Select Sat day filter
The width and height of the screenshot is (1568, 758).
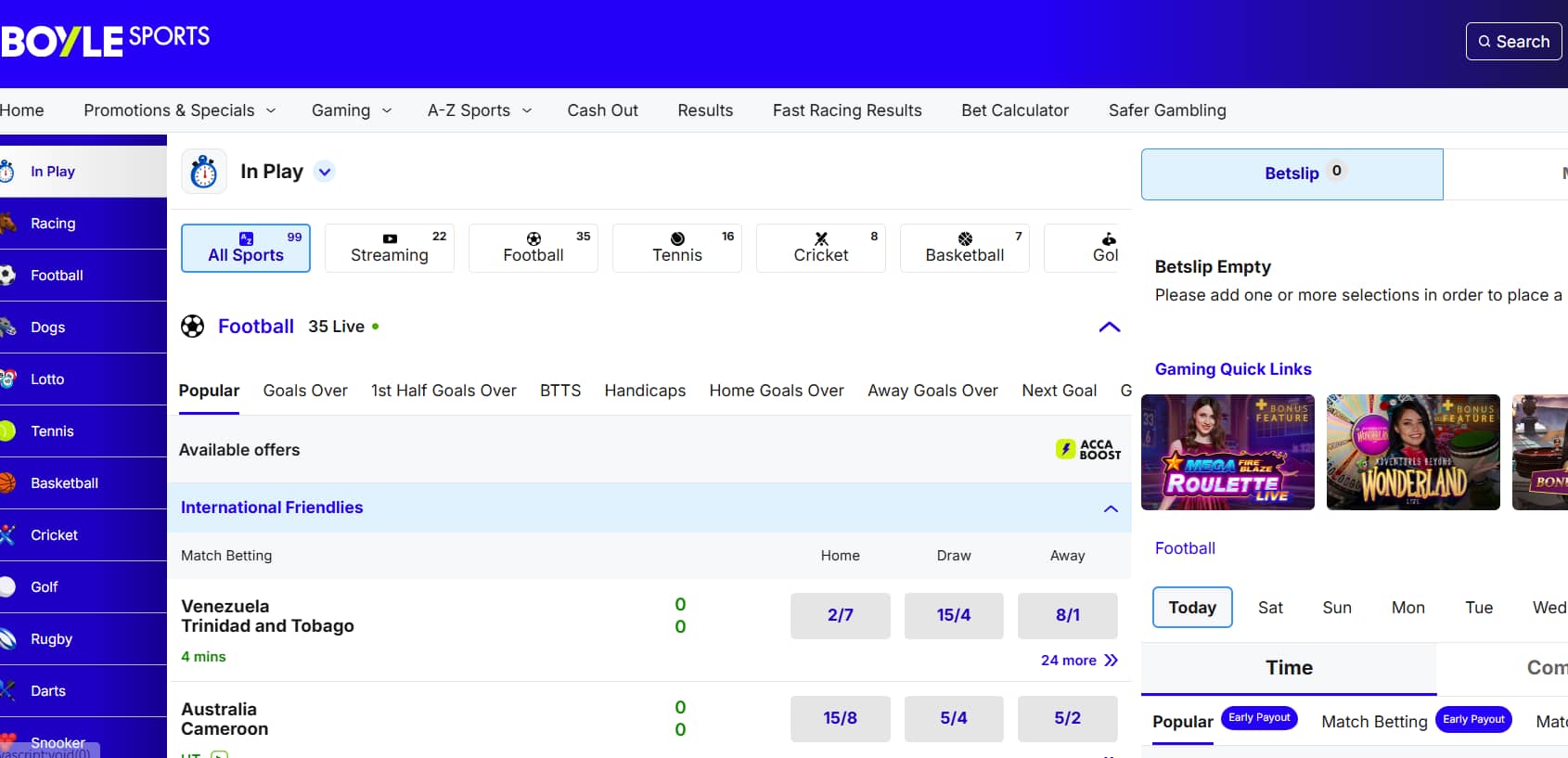pos(1270,608)
